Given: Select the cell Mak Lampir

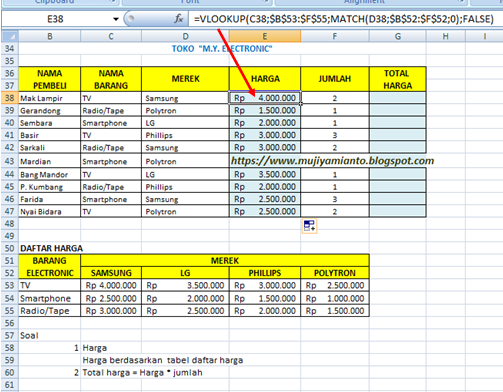Looking at the screenshot, I should click(49, 98).
